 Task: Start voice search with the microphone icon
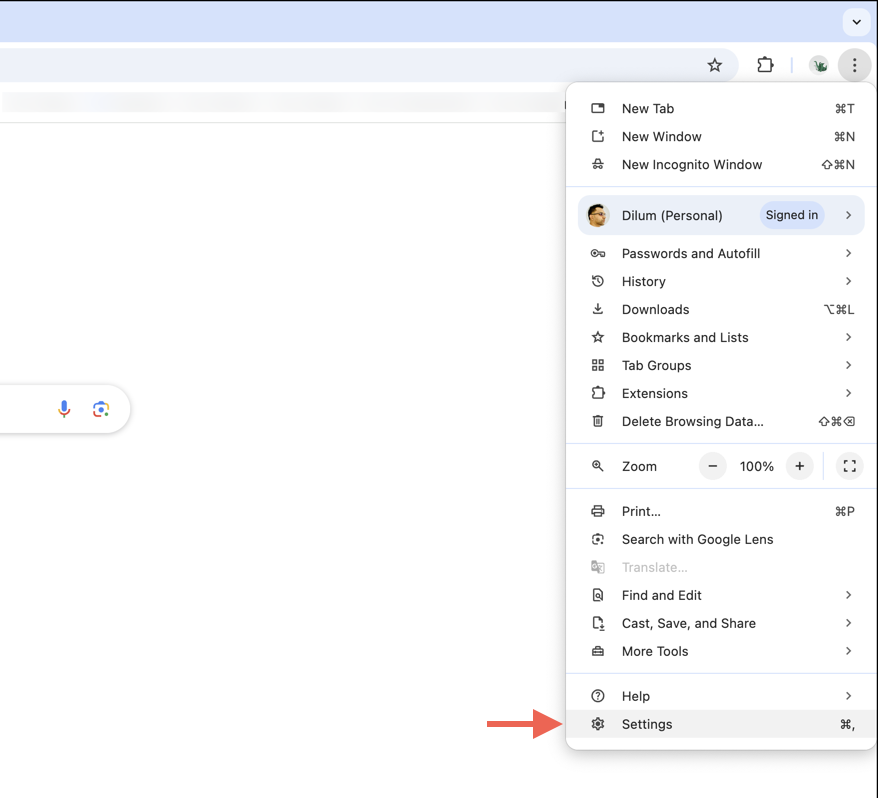click(x=64, y=409)
